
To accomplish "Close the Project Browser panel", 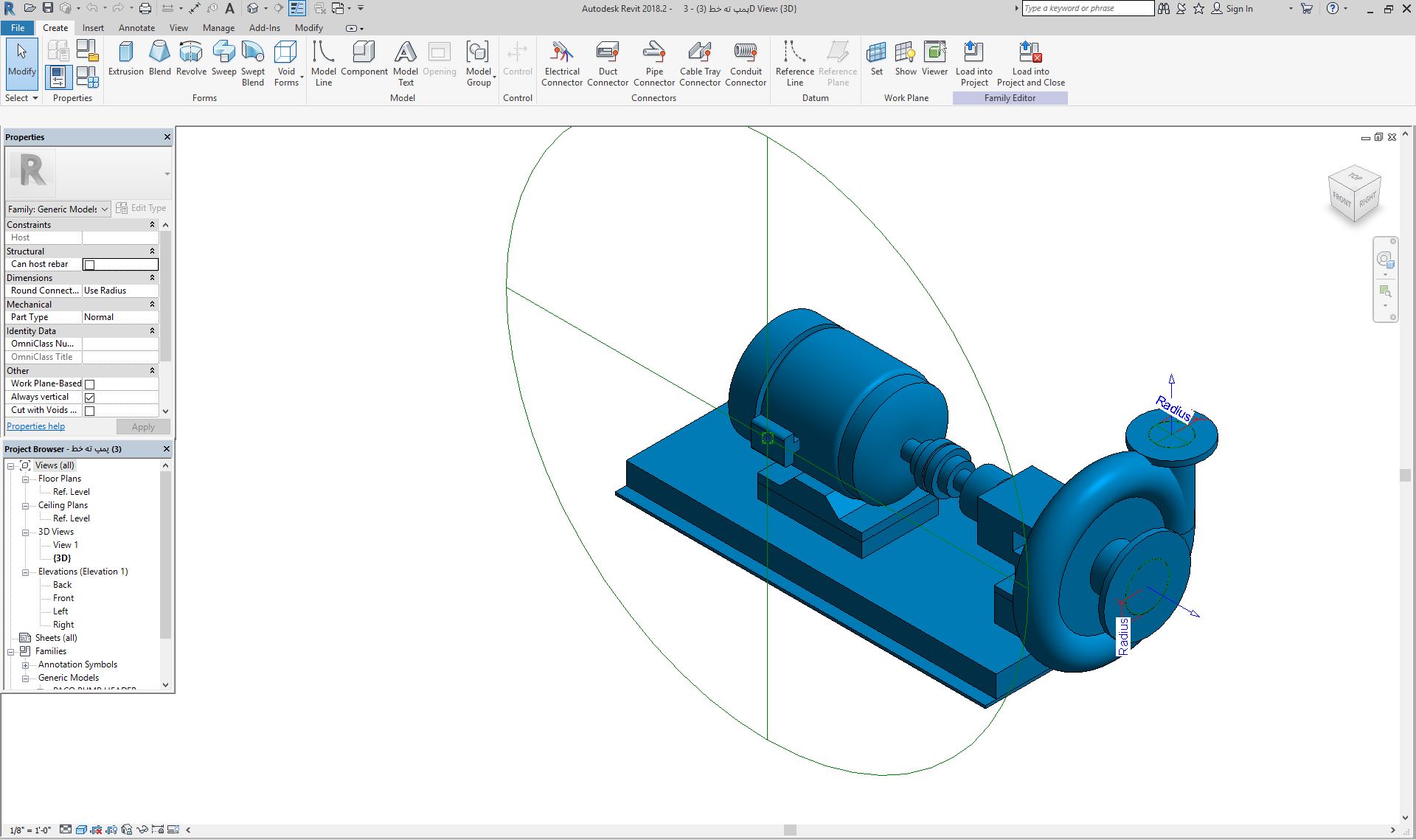I will tap(167, 449).
